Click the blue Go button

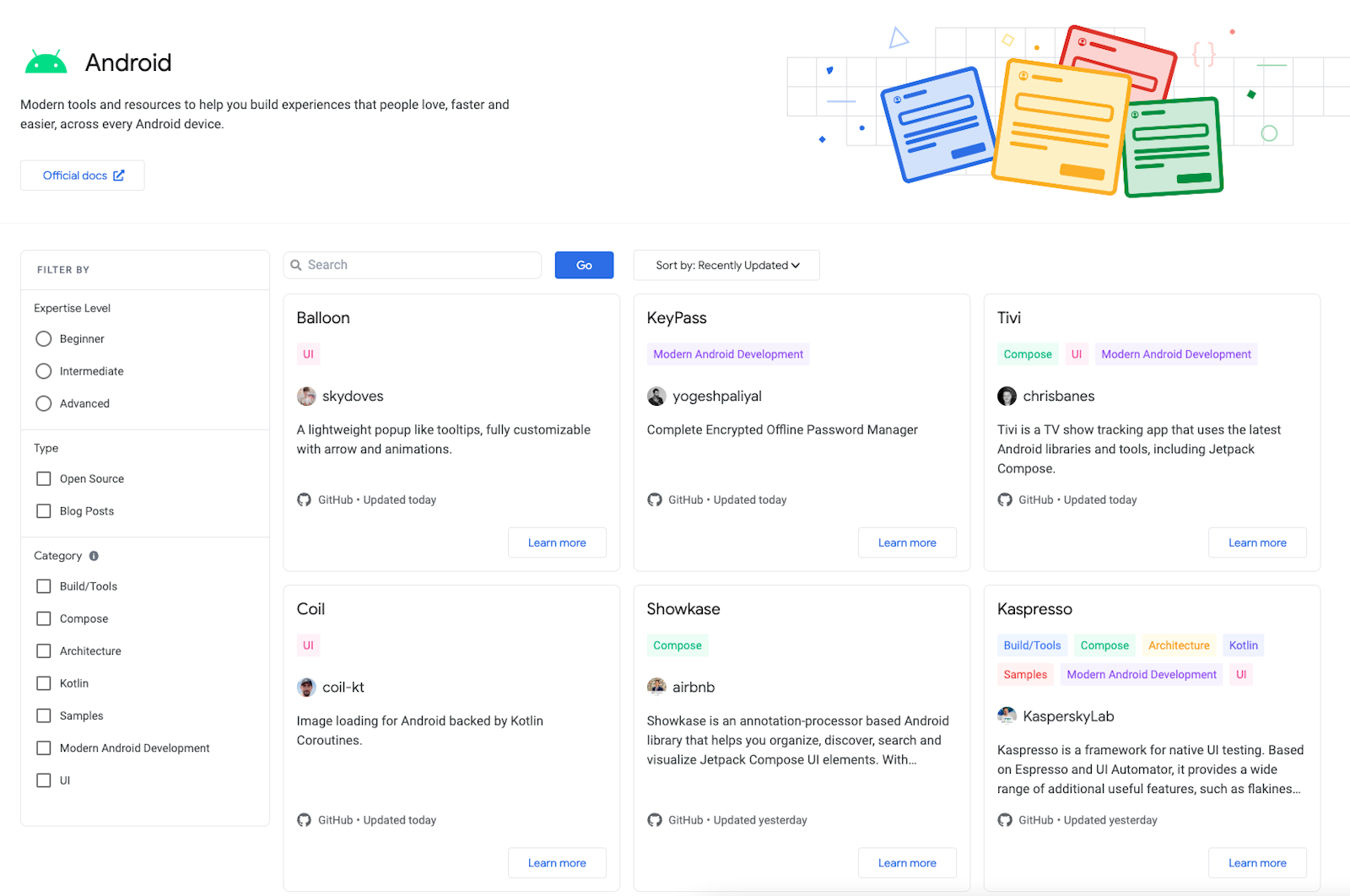tap(584, 265)
